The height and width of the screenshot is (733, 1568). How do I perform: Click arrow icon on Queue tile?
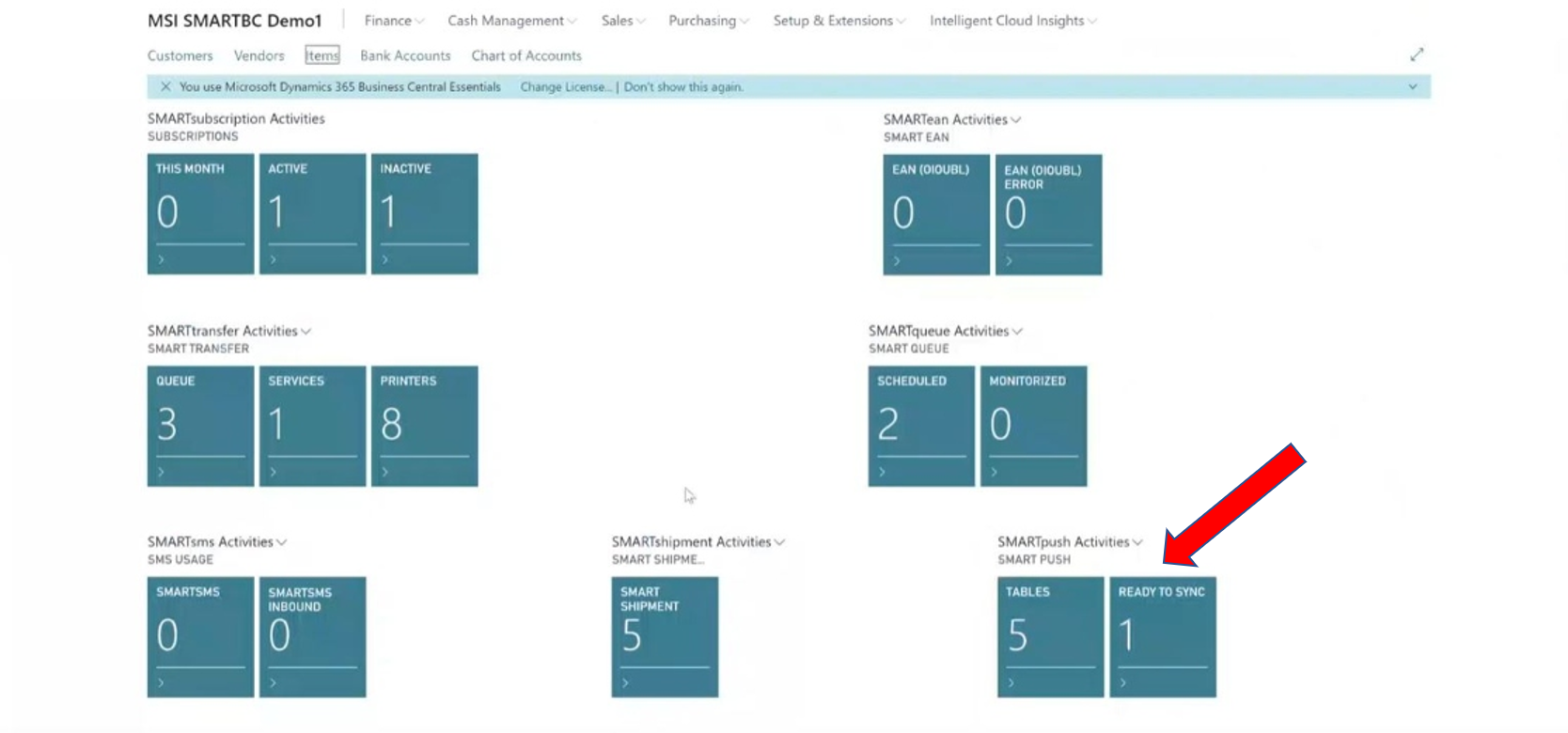coord(161,473)
